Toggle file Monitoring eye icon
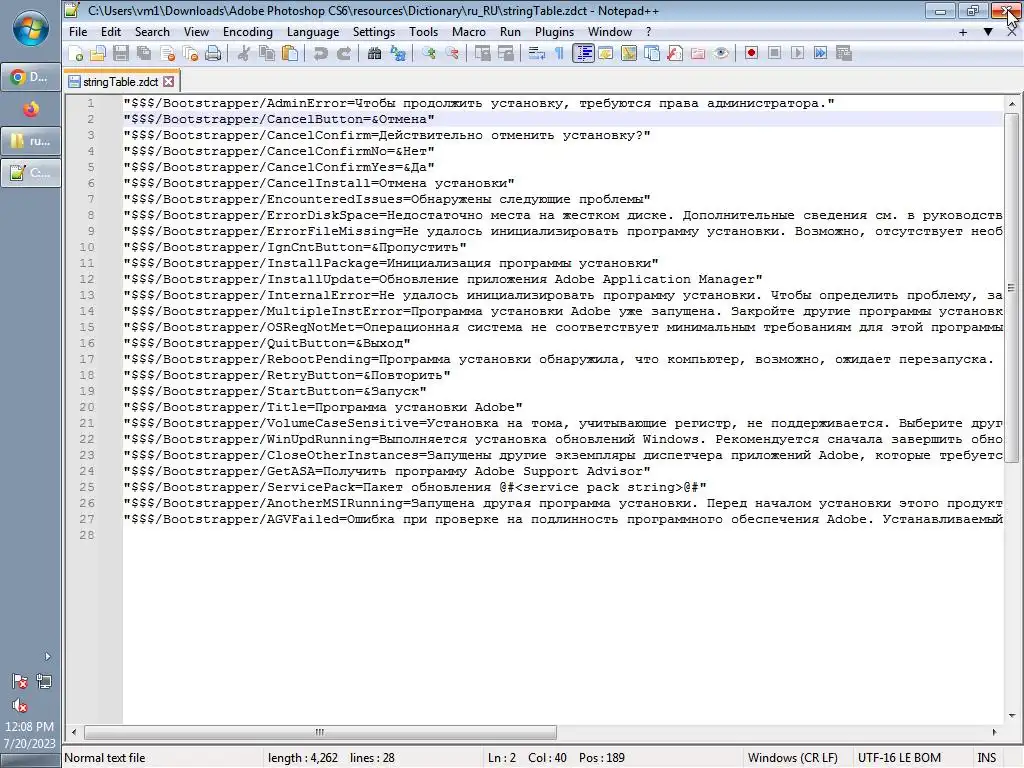This screenshot has width=1024, height=768. (721, 54)
